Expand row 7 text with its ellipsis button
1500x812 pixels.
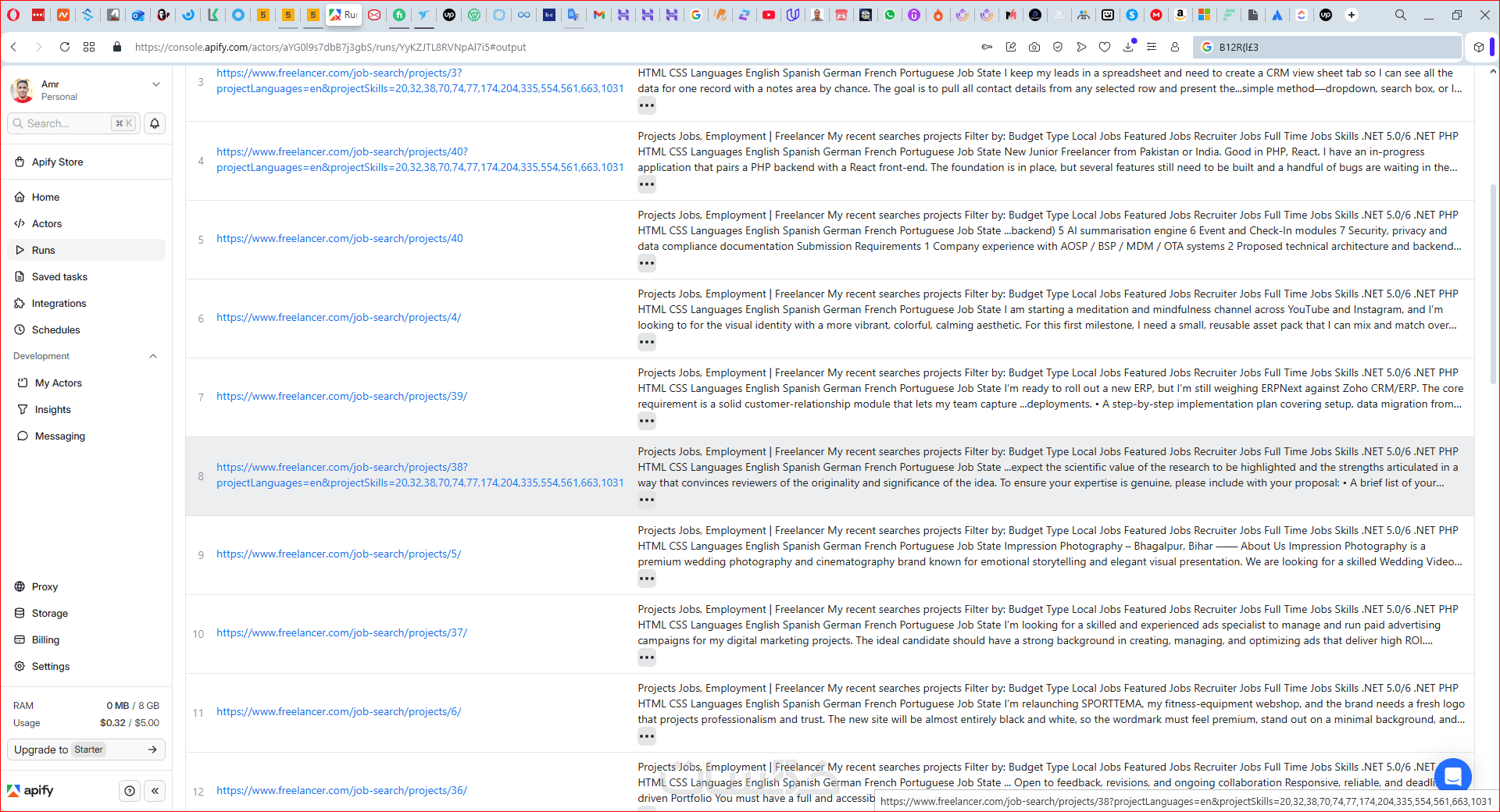[647, 421]
